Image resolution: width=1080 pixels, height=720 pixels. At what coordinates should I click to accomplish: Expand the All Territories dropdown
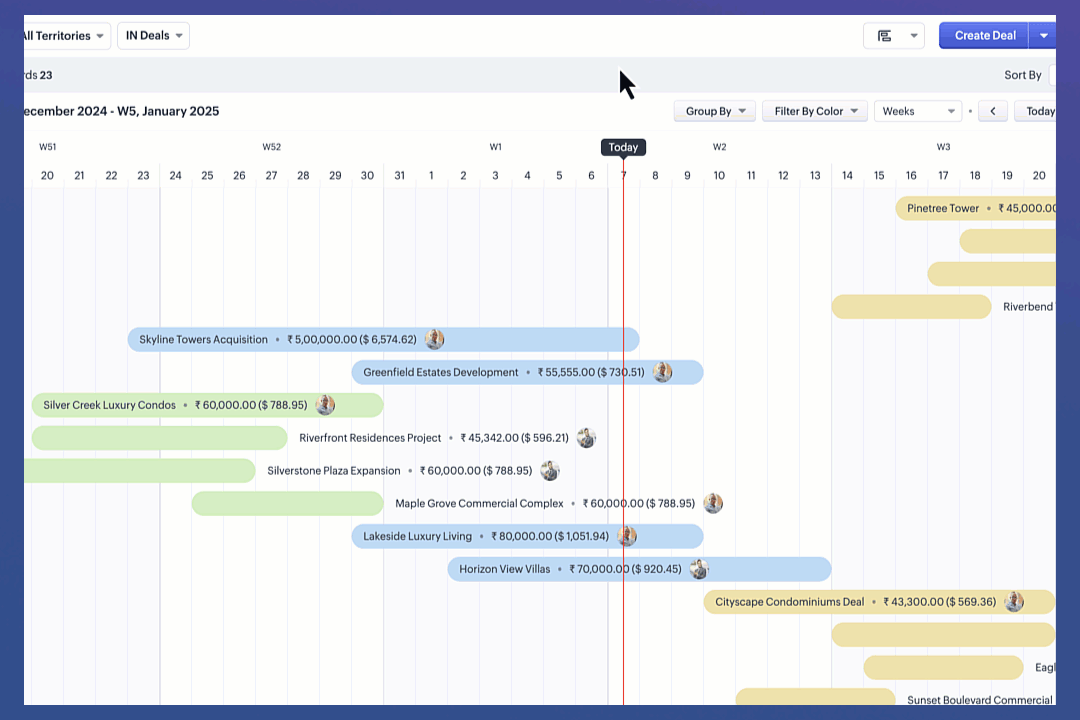pyautogui.click(x=64, y=36)
